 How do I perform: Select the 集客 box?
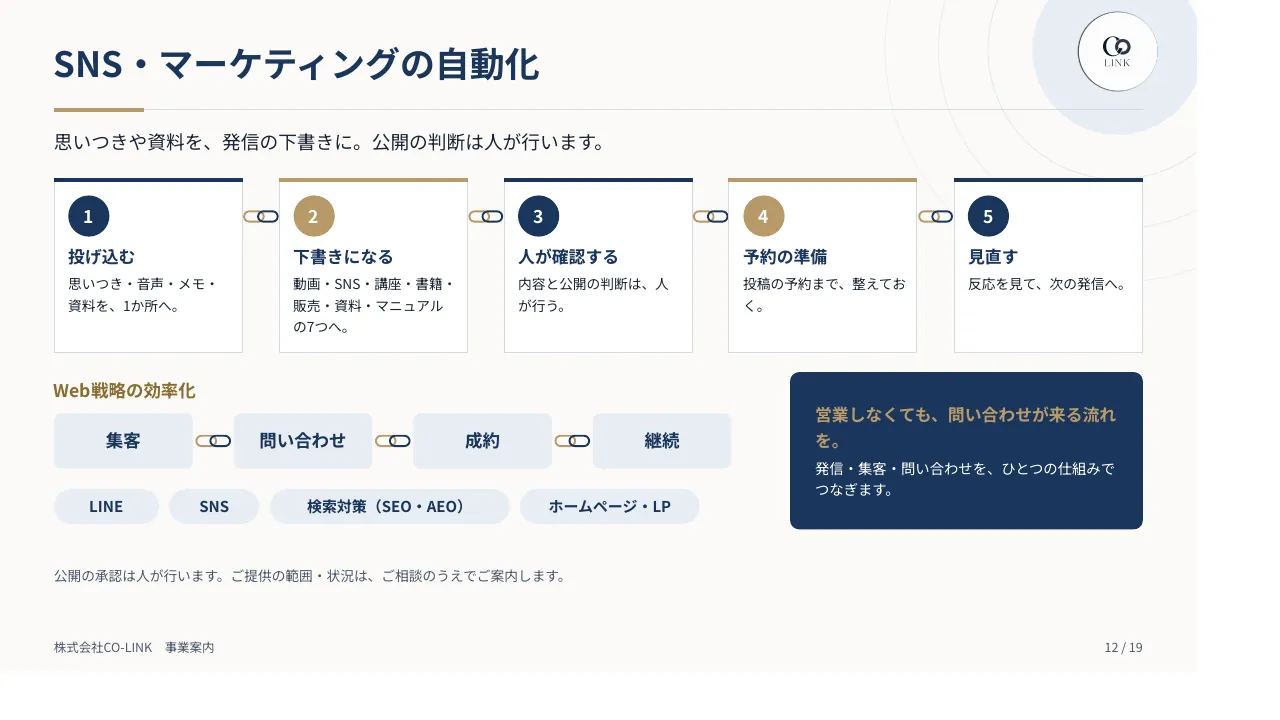pos(123,441)
